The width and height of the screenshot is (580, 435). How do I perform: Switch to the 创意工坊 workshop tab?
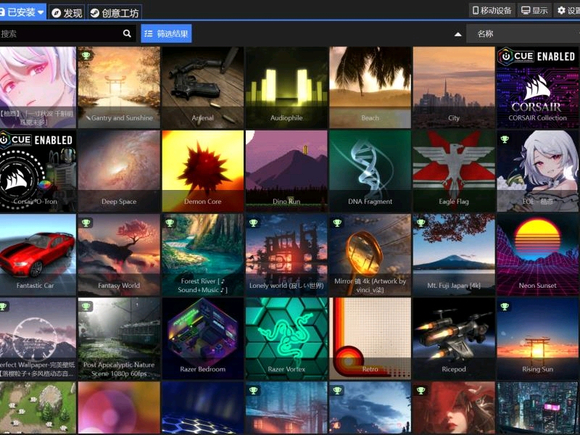pyautogui.click(x=115, y=13)
